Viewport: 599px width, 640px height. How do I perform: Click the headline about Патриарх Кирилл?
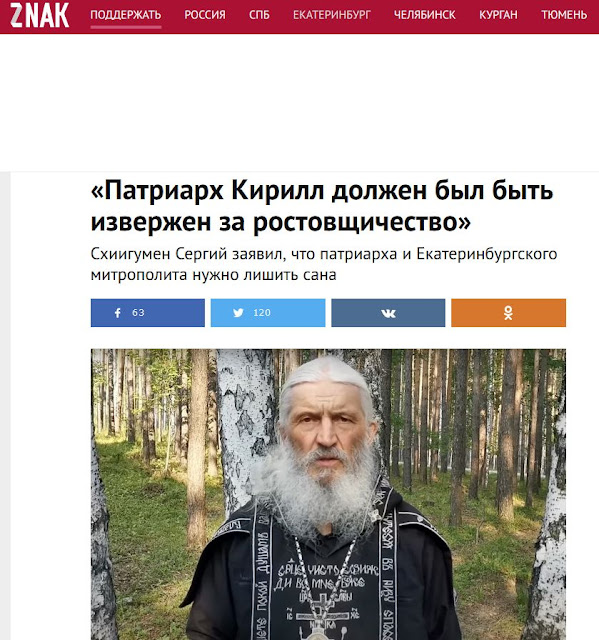tap(322, 207)
